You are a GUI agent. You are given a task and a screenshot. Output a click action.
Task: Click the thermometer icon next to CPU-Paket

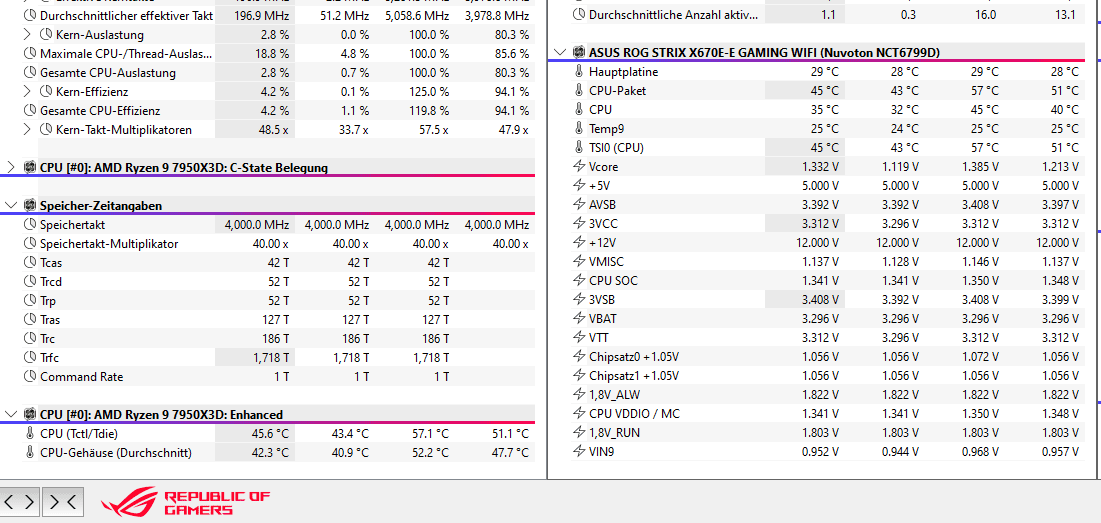tap(579, 91)
